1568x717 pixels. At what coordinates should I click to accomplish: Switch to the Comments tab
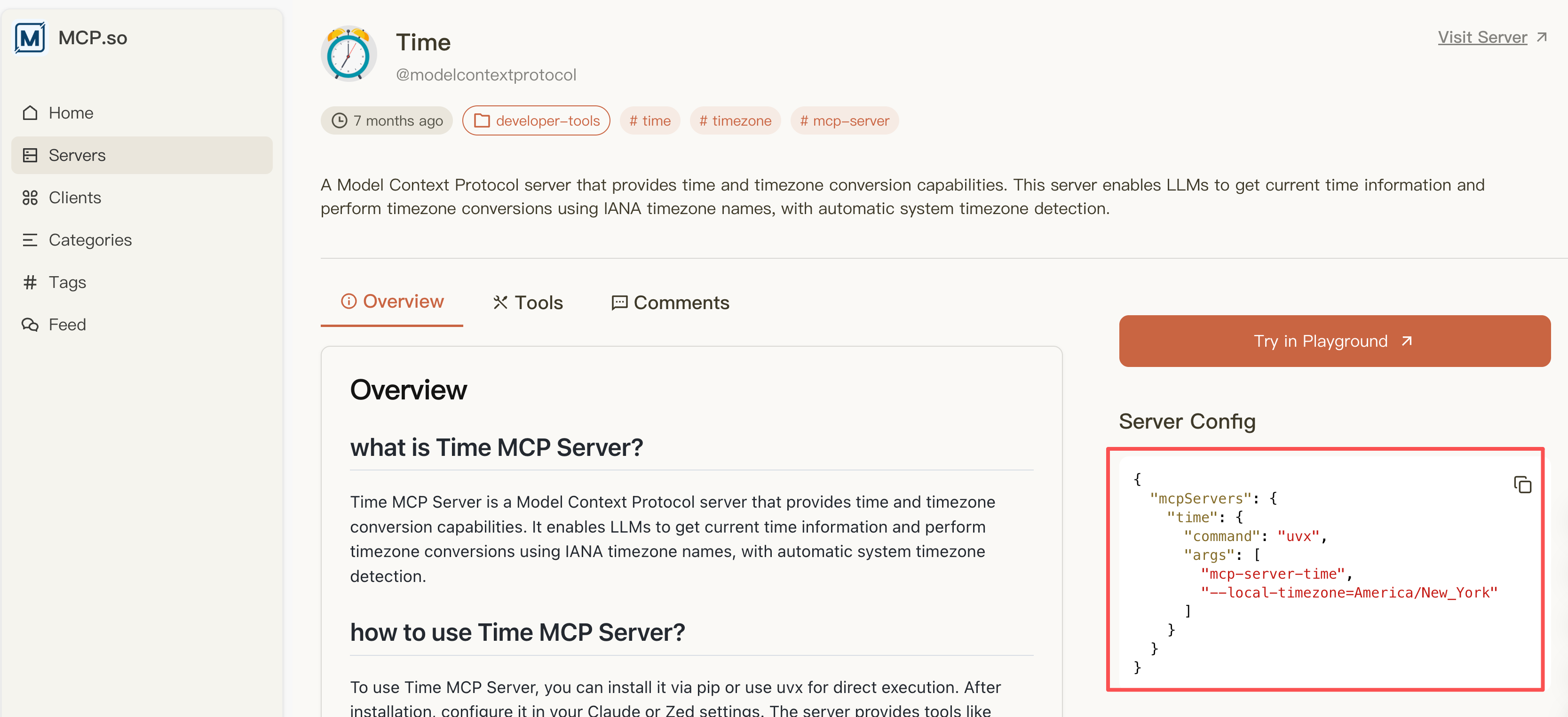pyautogui.click(x=670, y=303)
